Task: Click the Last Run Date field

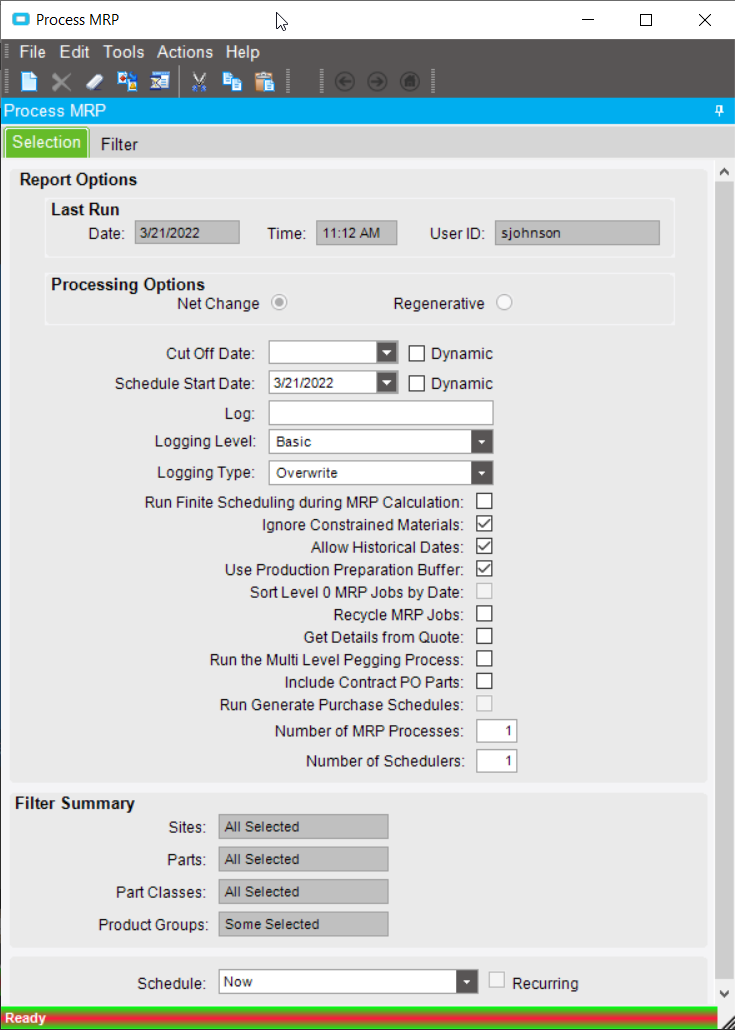Action: coord(187,233)
